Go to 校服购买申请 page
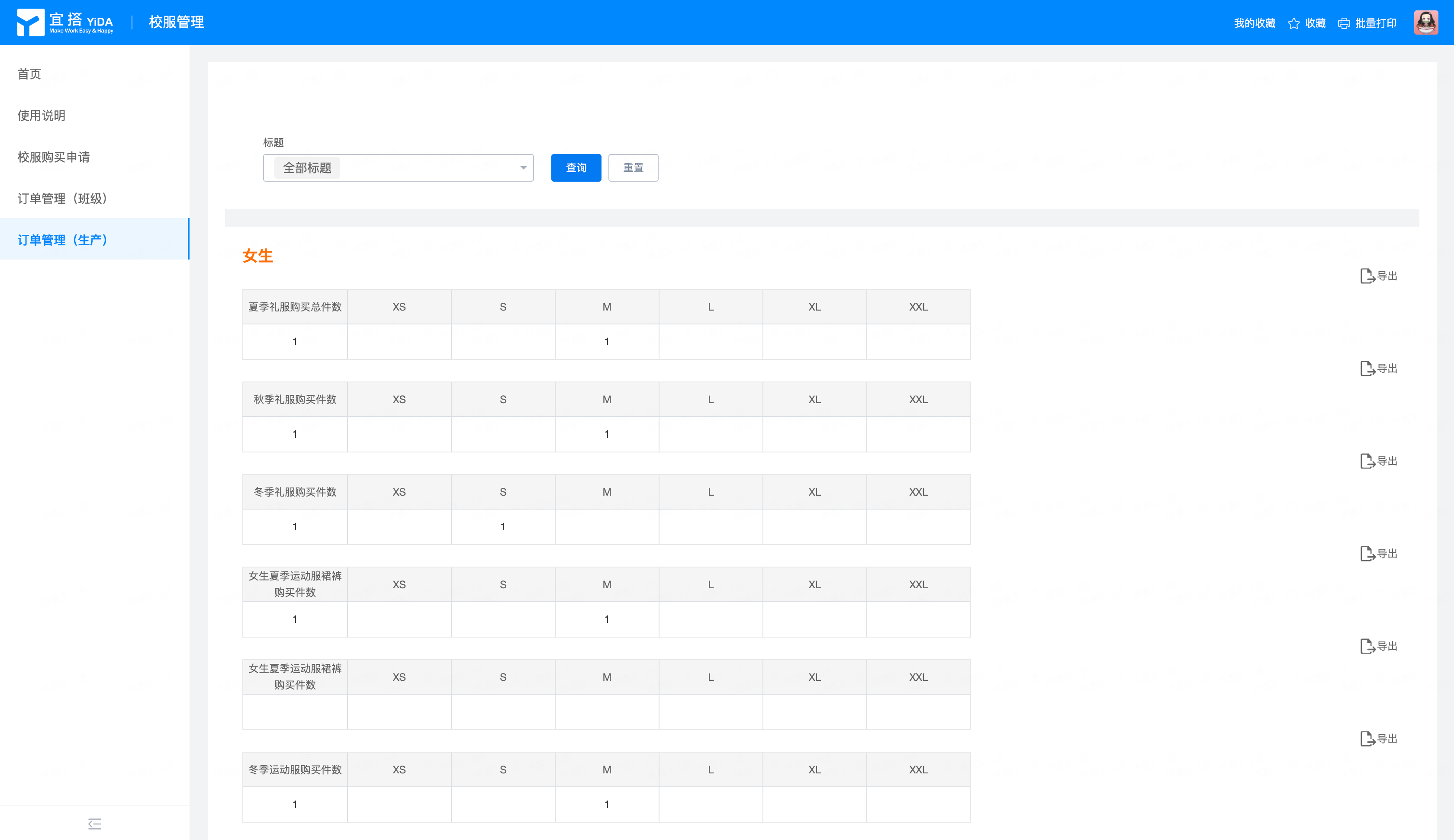This screenshot has height=840, width=1454. 54,157
